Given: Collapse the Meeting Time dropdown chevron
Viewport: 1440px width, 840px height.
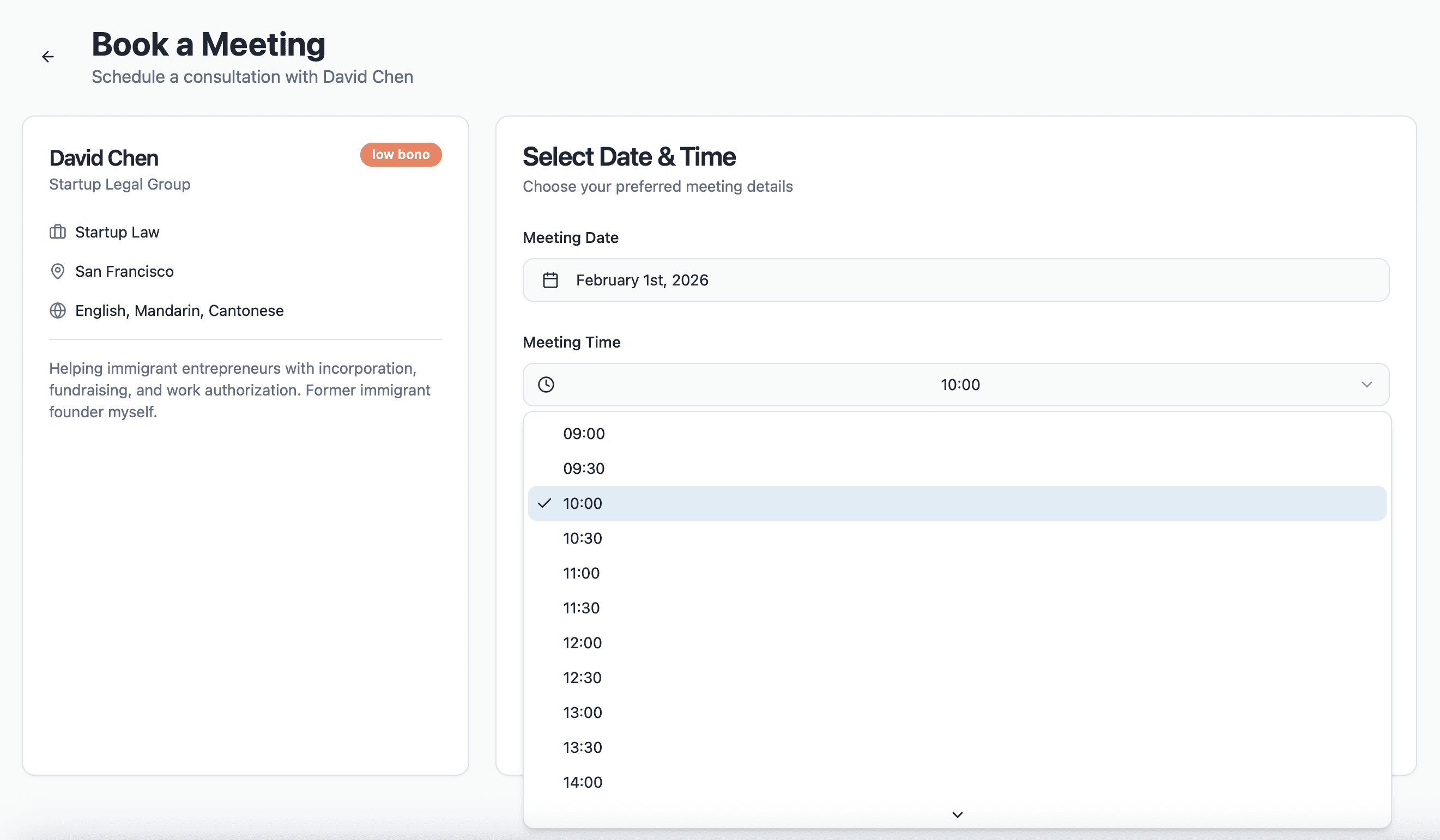Looking at the screenshot, I should 1366,384.
